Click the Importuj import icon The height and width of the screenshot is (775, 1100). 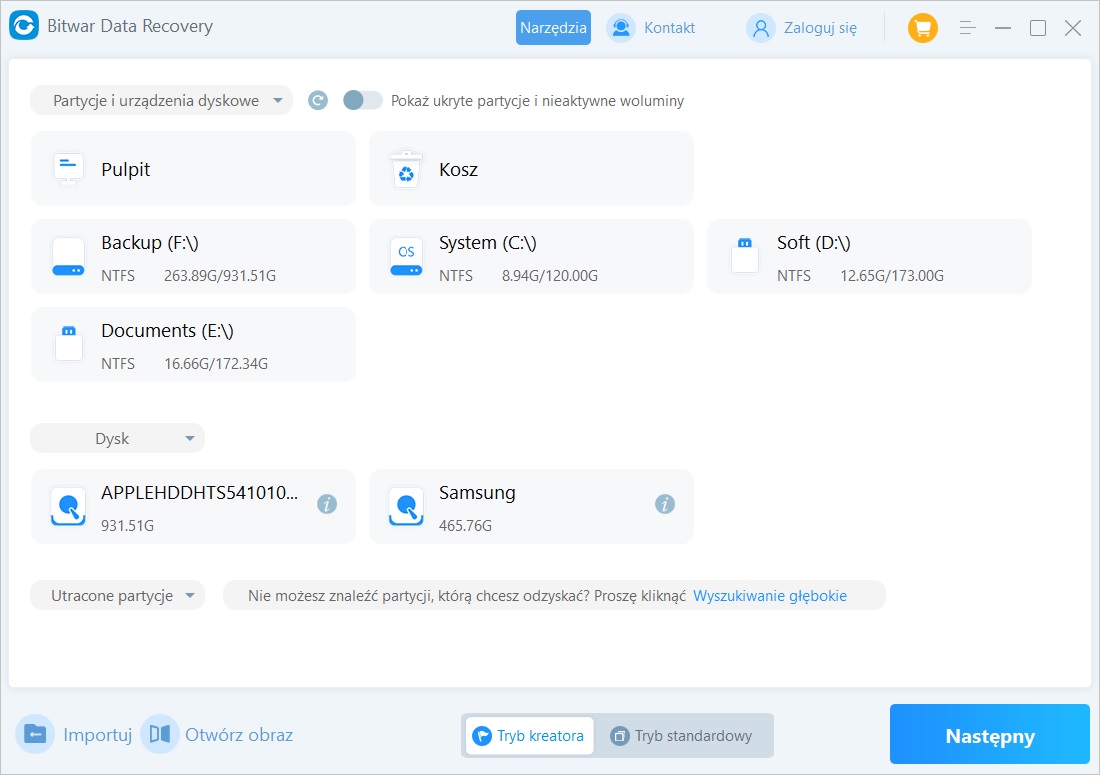(x=36, y=735)
